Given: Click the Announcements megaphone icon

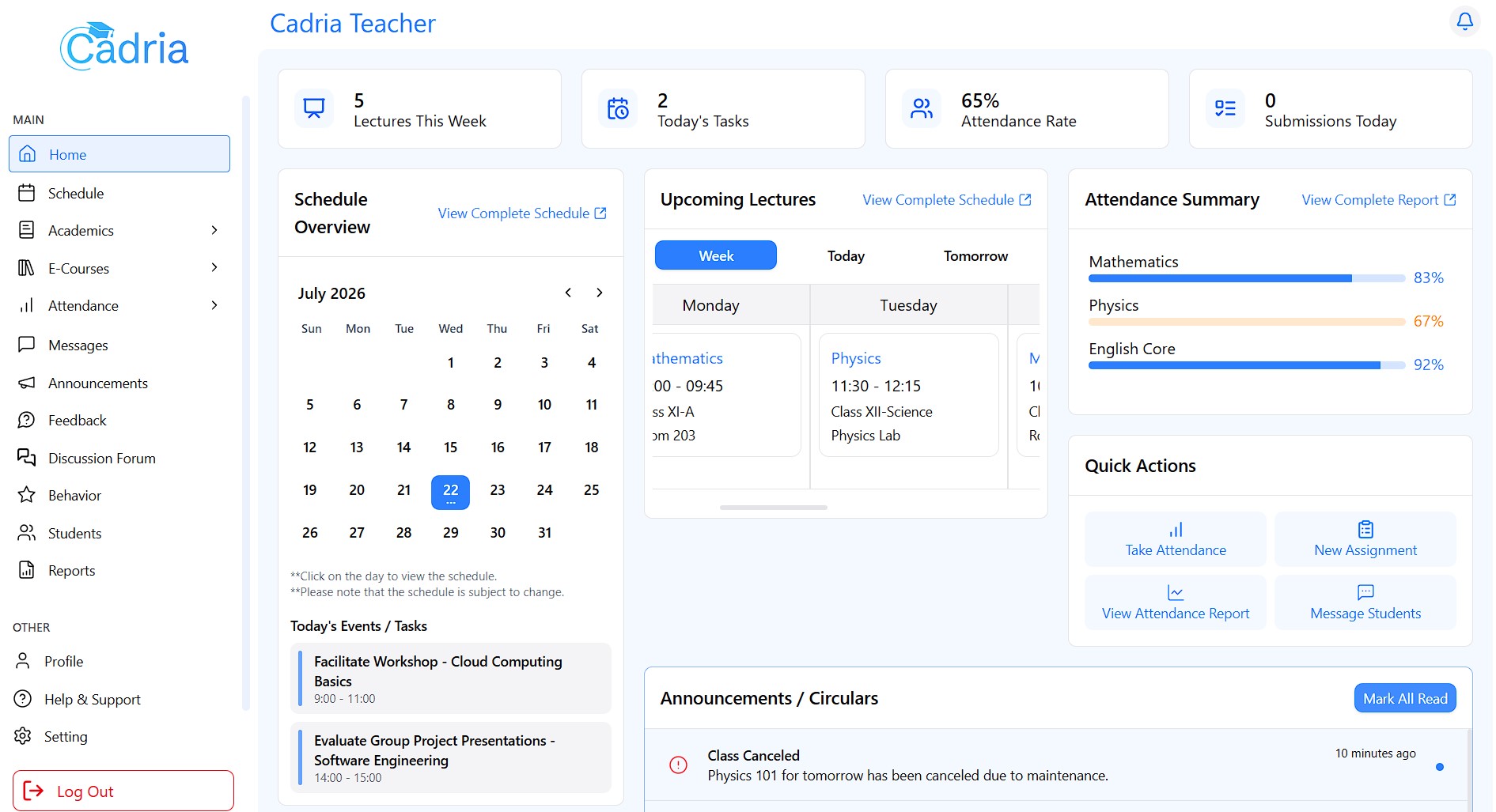Looking at the screenshot, I should click(27, 383).
